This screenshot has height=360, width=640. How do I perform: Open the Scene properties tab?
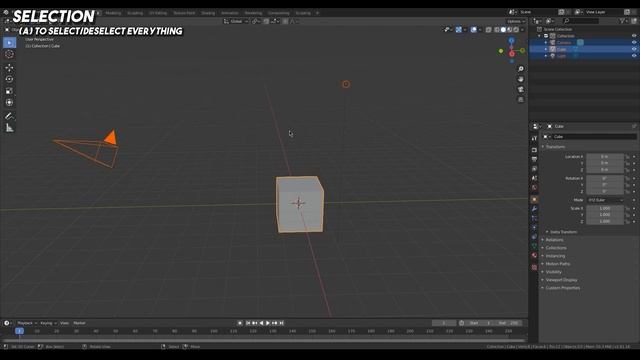(x=534, y=178)
